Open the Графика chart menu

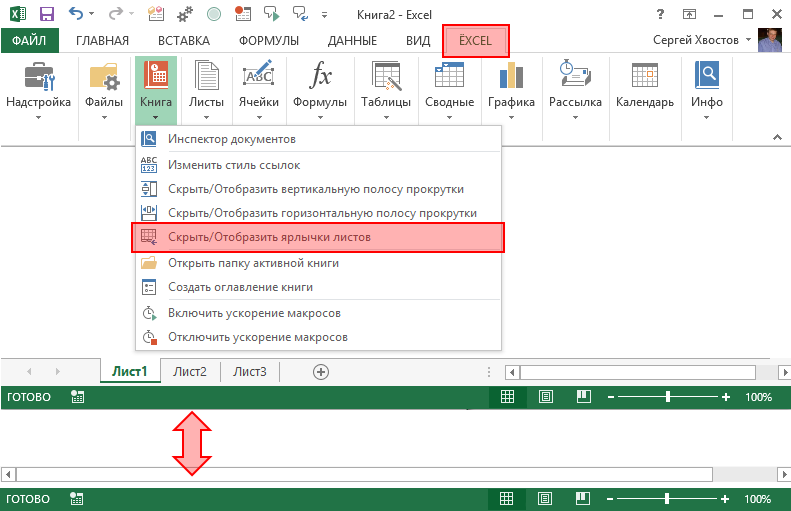(511, 91)
